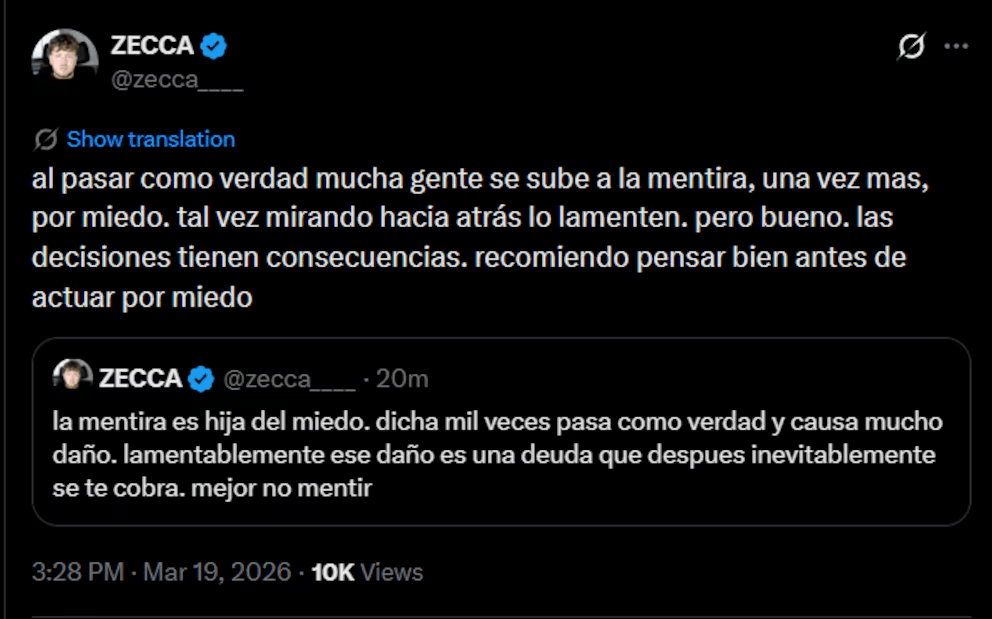The image size is (992, 619).
Task: Open the ZECCA display name in the post header
Action: pyautogui.click(x=152, y=46)
